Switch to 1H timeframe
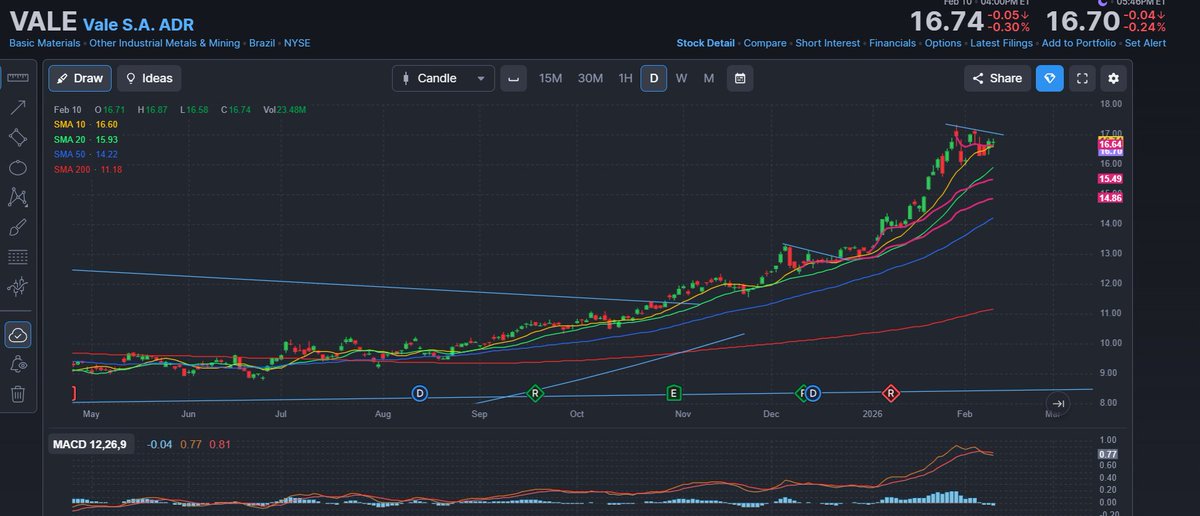This screenshot has width=1200, height=516. [625, 78]
